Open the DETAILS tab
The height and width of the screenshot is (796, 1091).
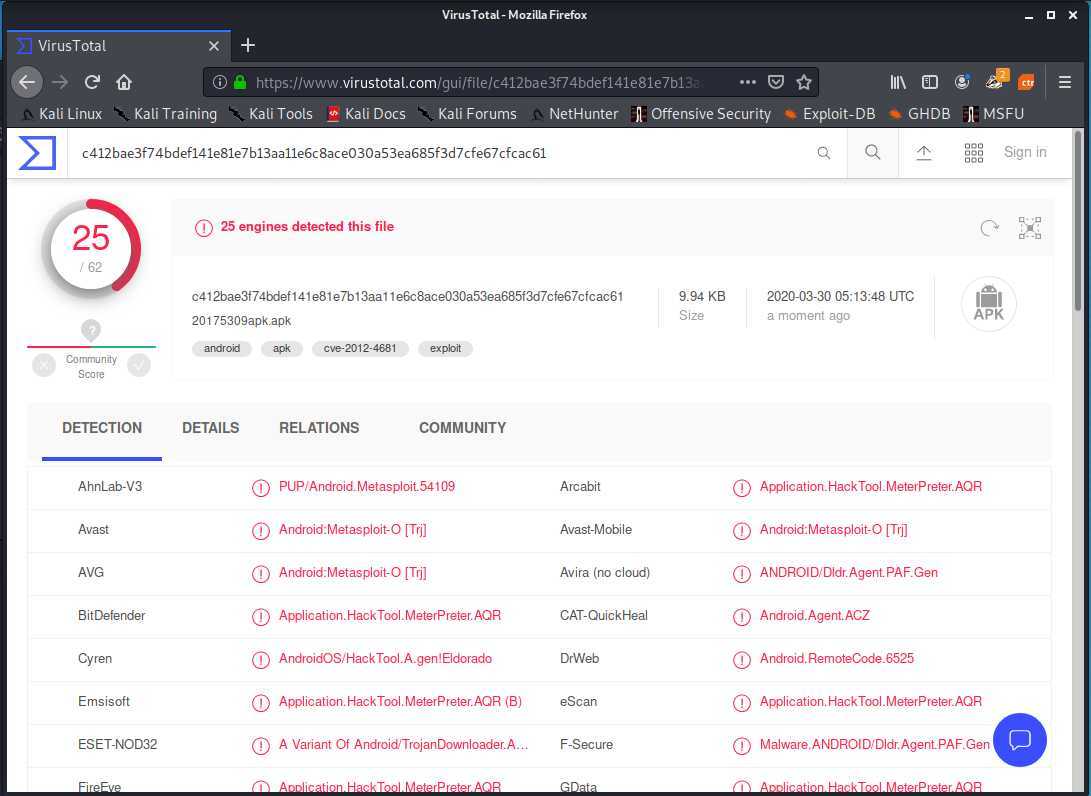point(211,428)
